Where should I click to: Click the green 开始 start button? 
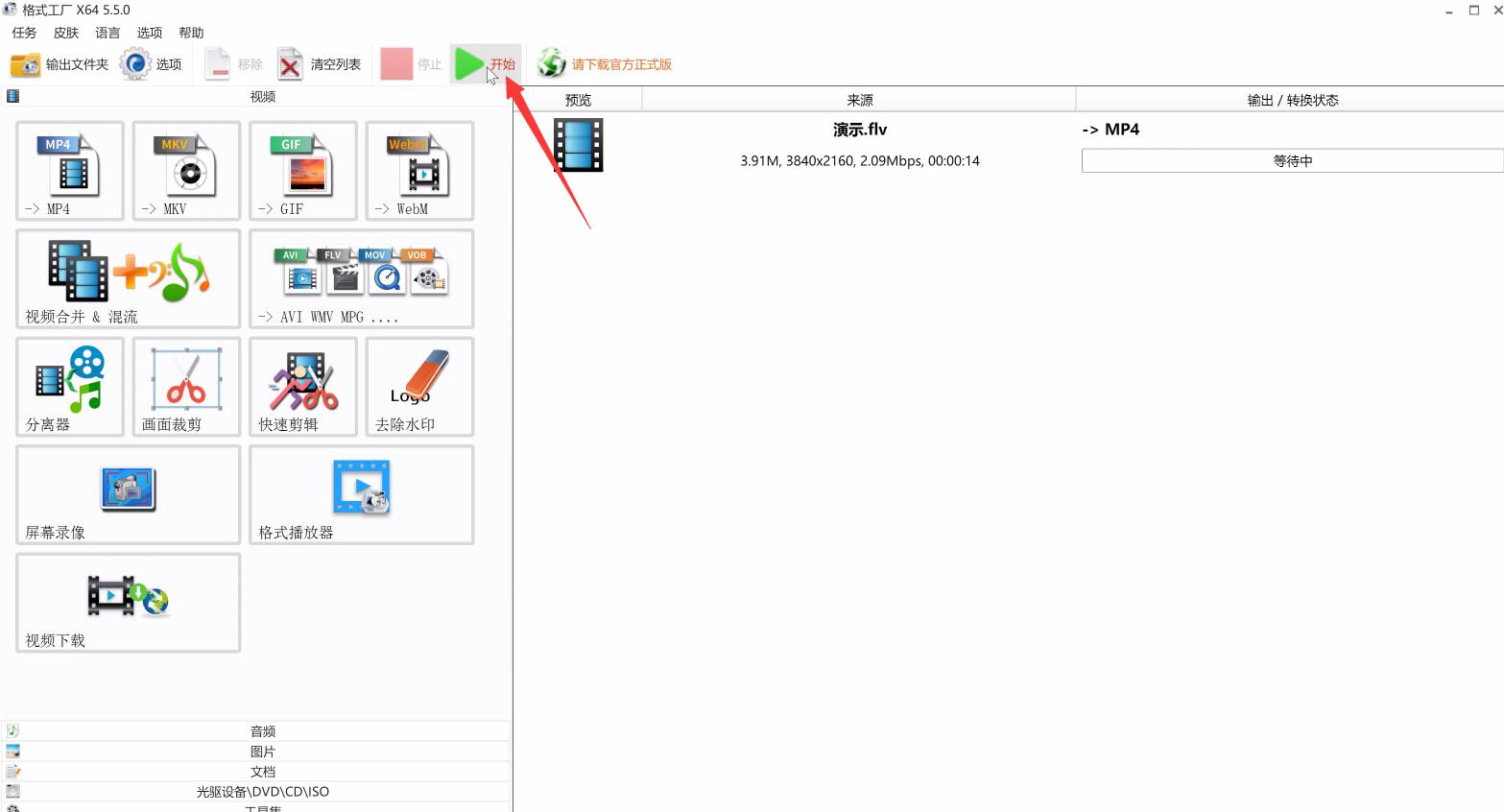tap(485, 64)
